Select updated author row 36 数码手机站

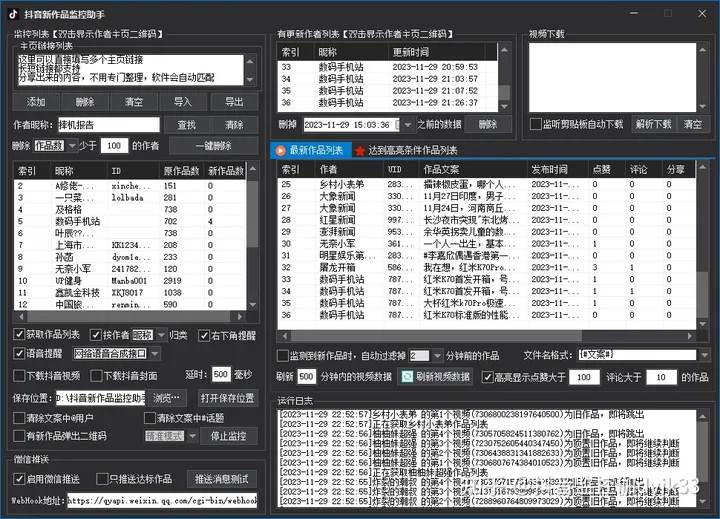(x=387, y=103)
